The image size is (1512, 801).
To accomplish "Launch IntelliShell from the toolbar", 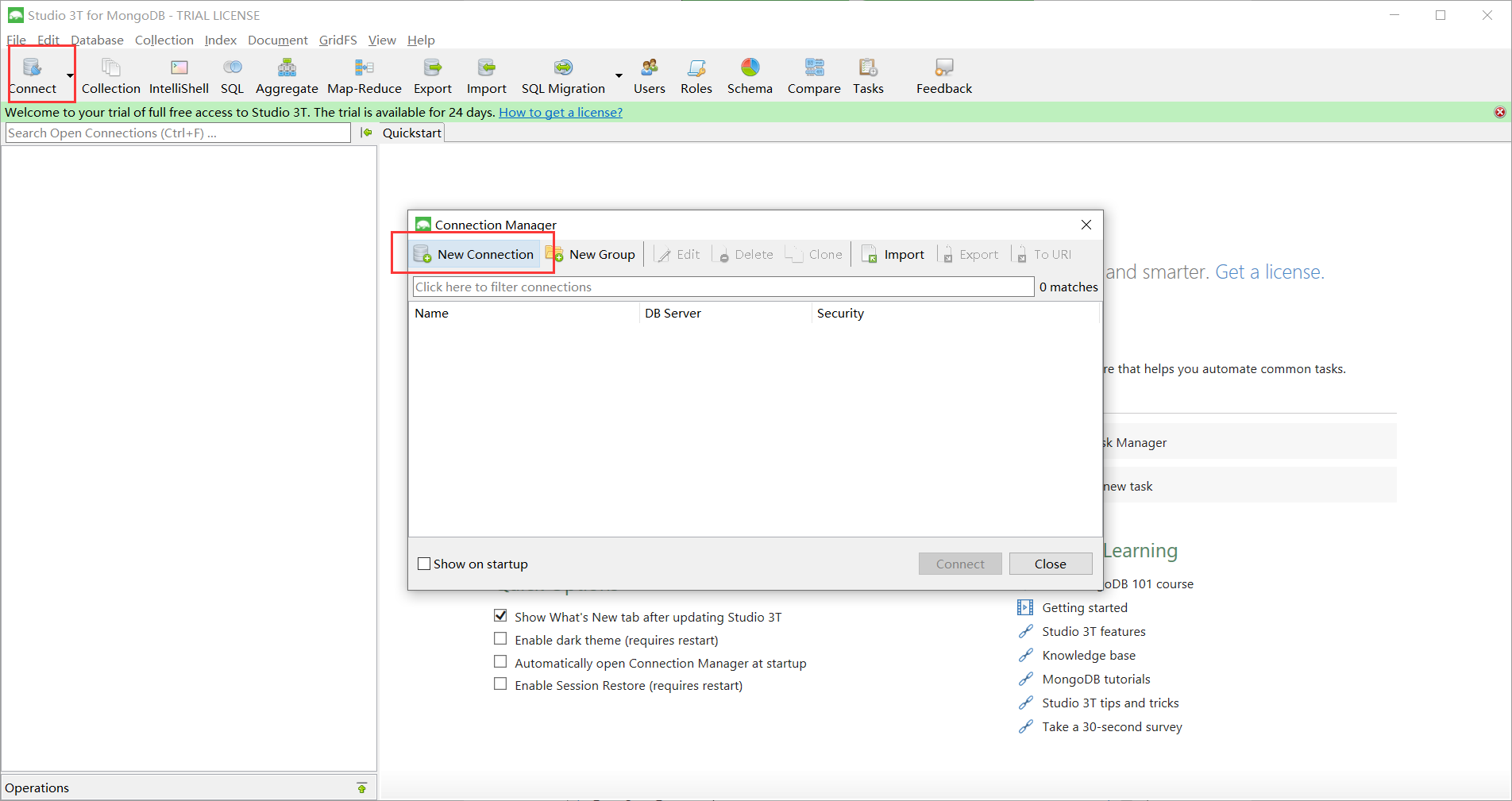I will coord(179,75).
